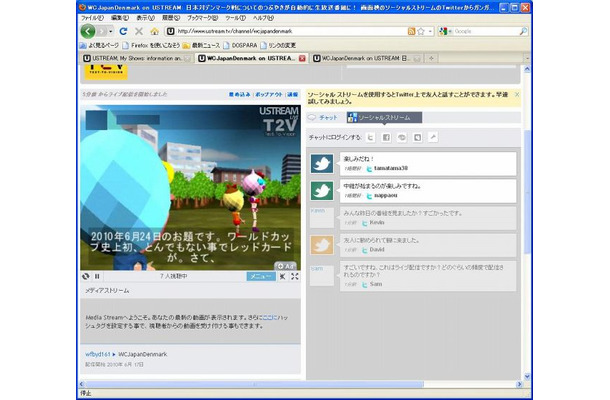Click the third chat login service icon
This screenshot has height=400, width=610.
(x=402, y=137)
